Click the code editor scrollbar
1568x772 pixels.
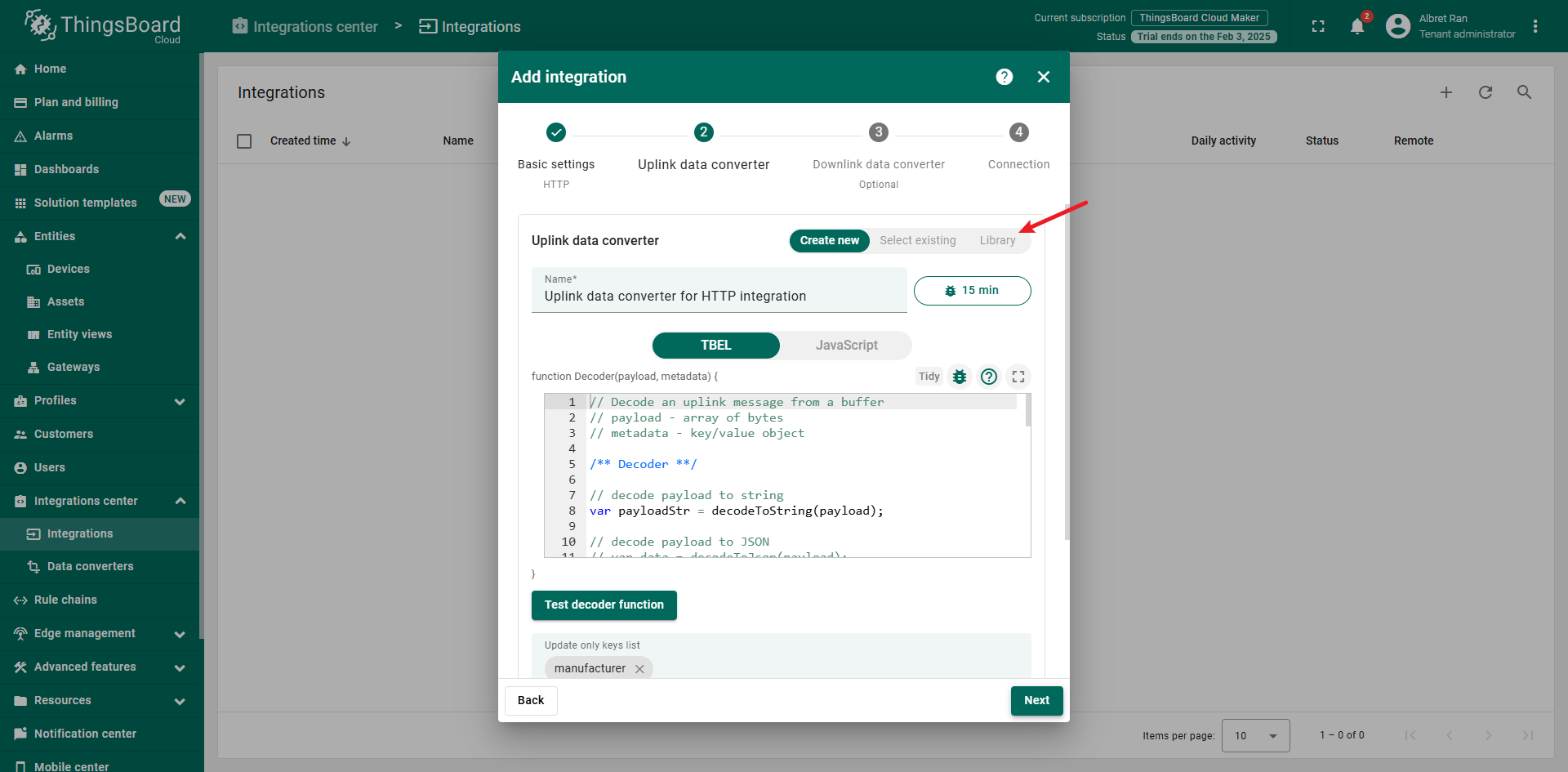(1028, 410)
